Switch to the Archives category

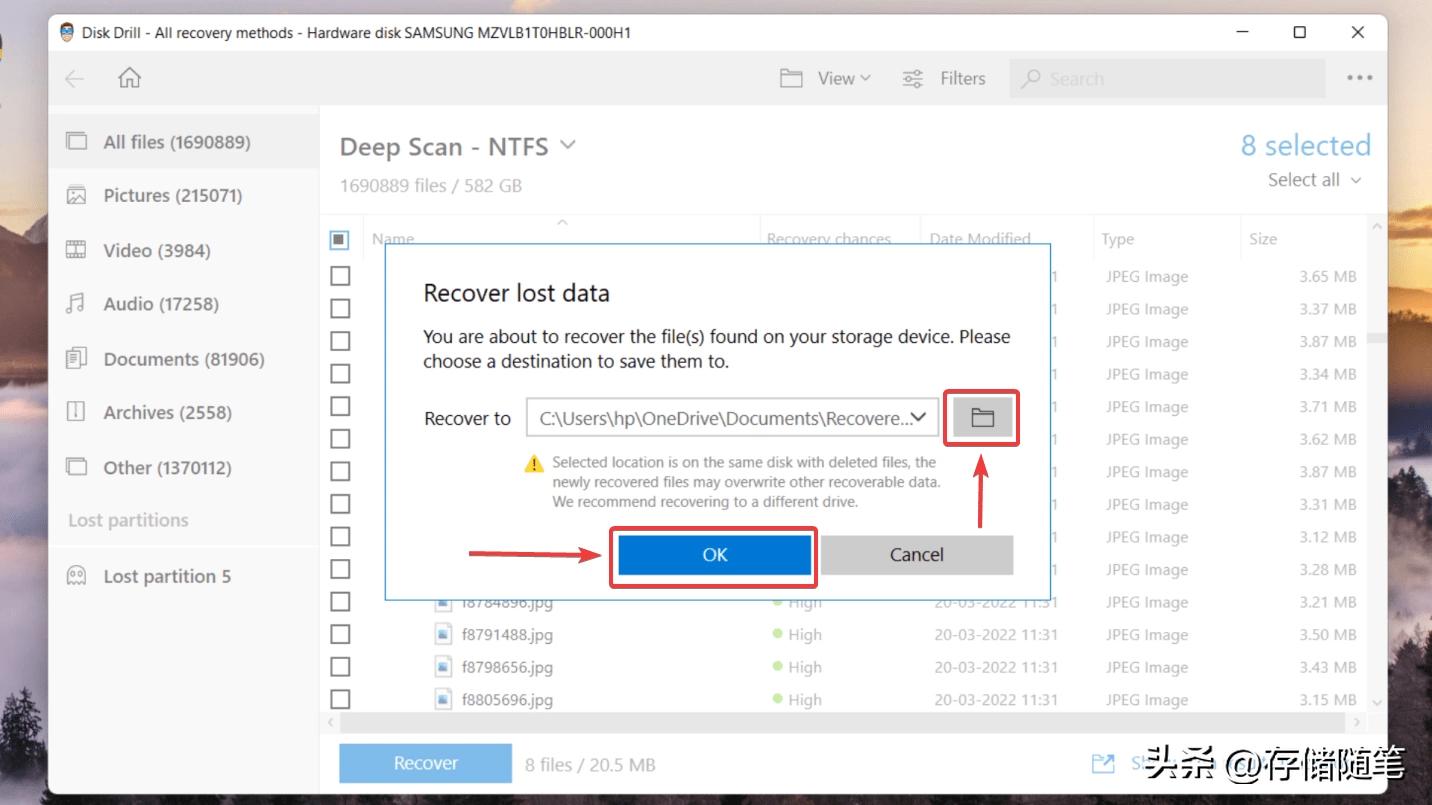pos(167,412)
